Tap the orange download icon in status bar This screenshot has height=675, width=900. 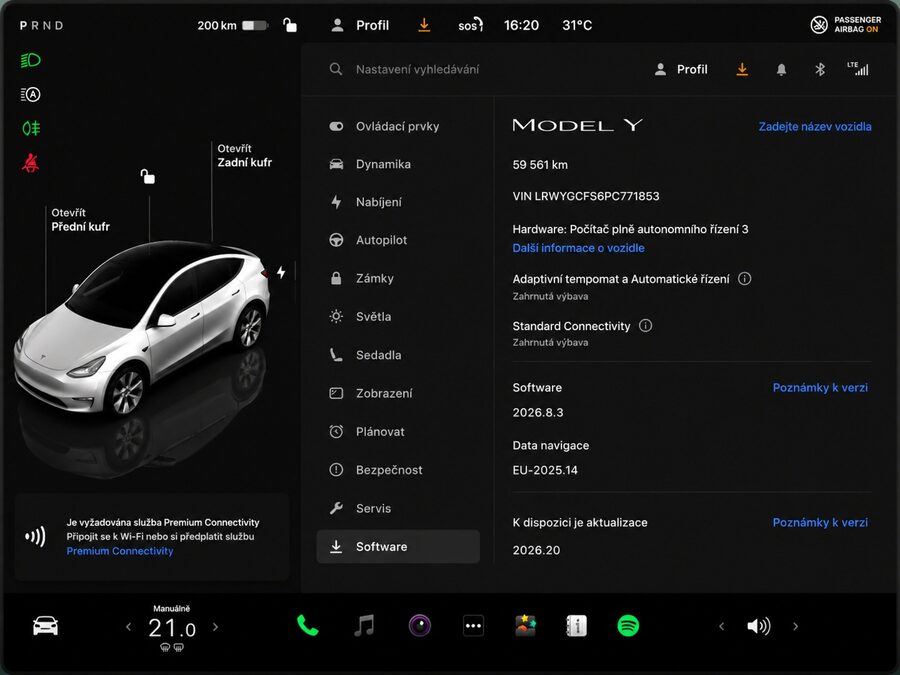coord(424,25)
